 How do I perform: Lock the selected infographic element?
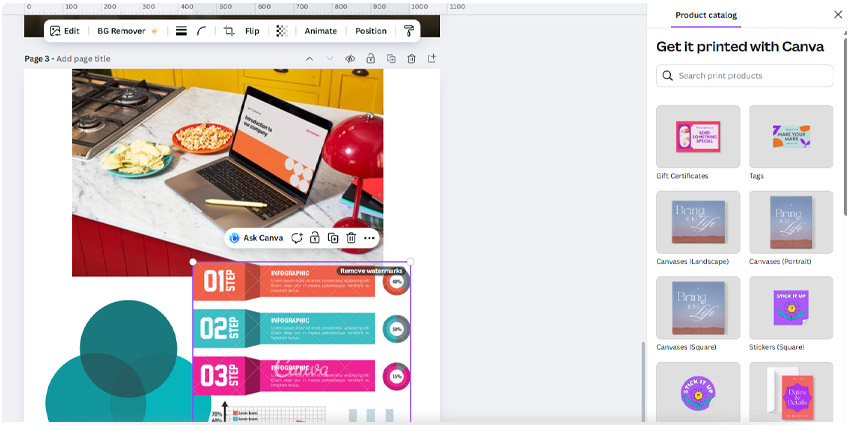point(314,237)
